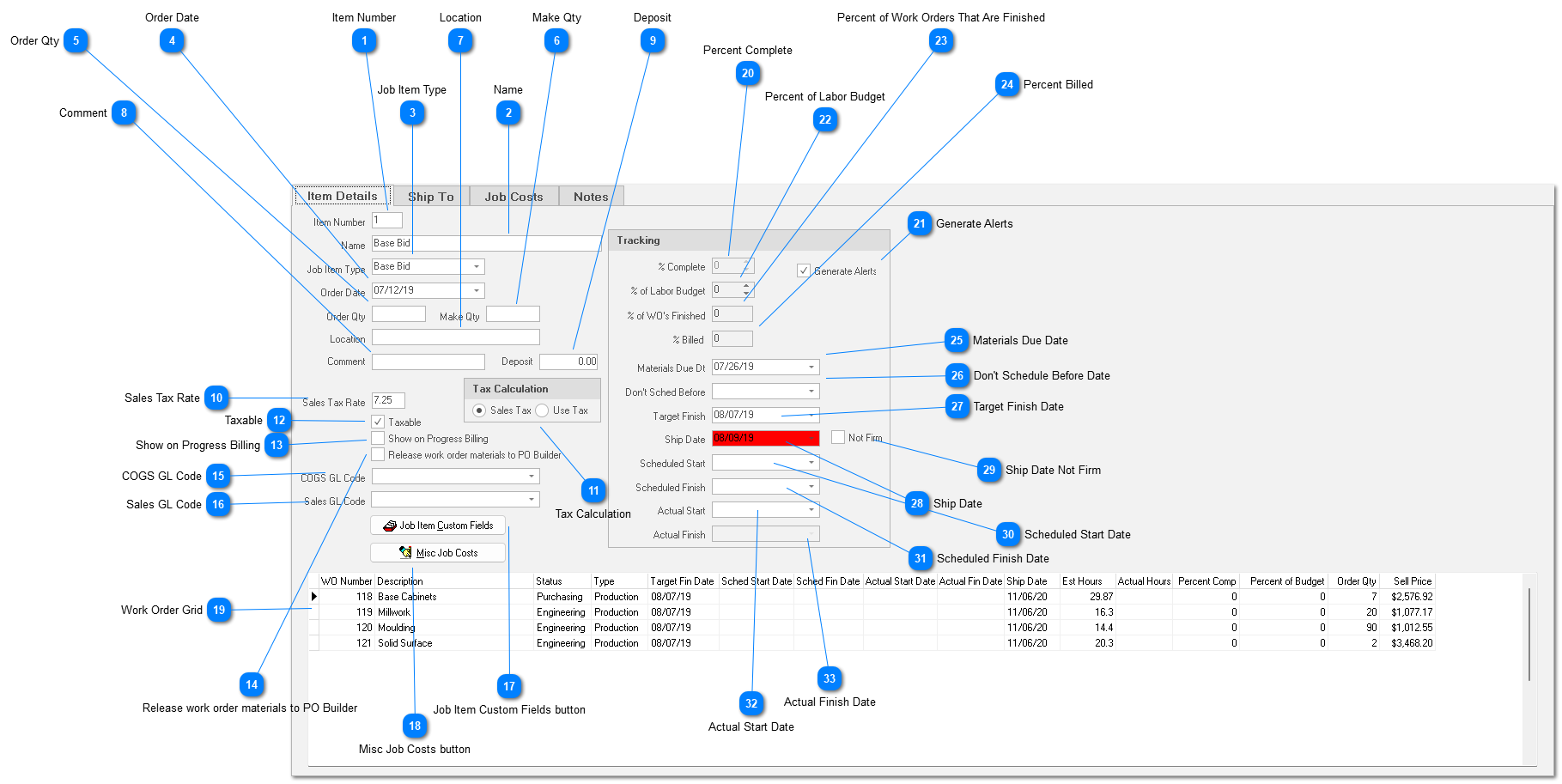Click the red Ship Date field
Image resolution: width=1562 pixels, height=784 pixels.
[765, 439]
